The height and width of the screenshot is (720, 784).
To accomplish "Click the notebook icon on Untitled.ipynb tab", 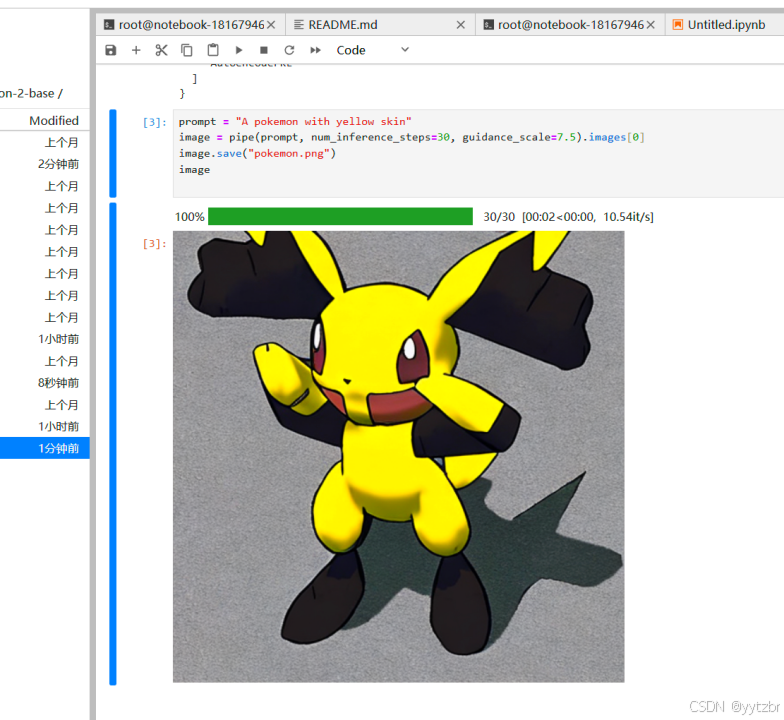I will 678,24.
